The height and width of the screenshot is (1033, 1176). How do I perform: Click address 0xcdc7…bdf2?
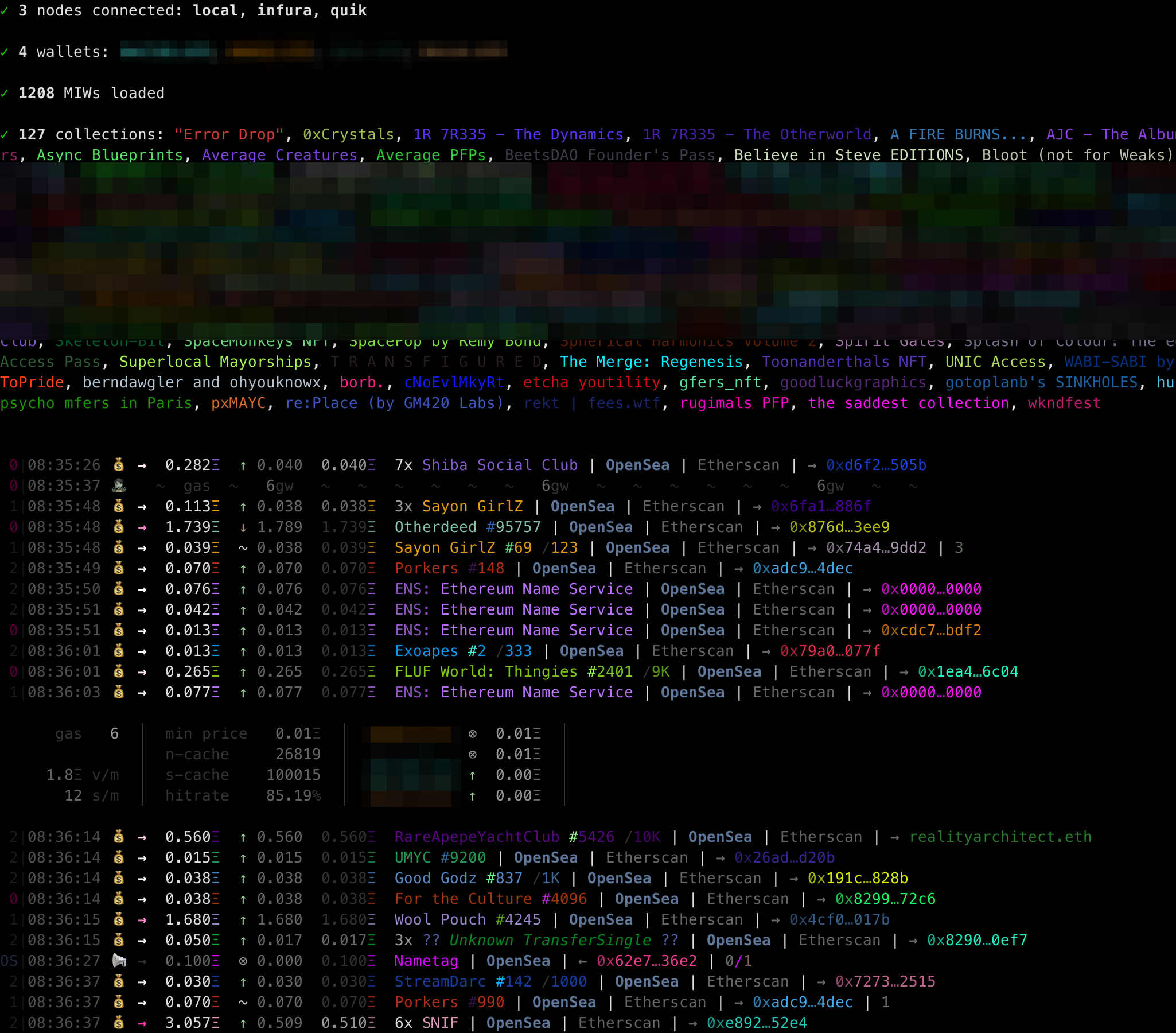931,630
